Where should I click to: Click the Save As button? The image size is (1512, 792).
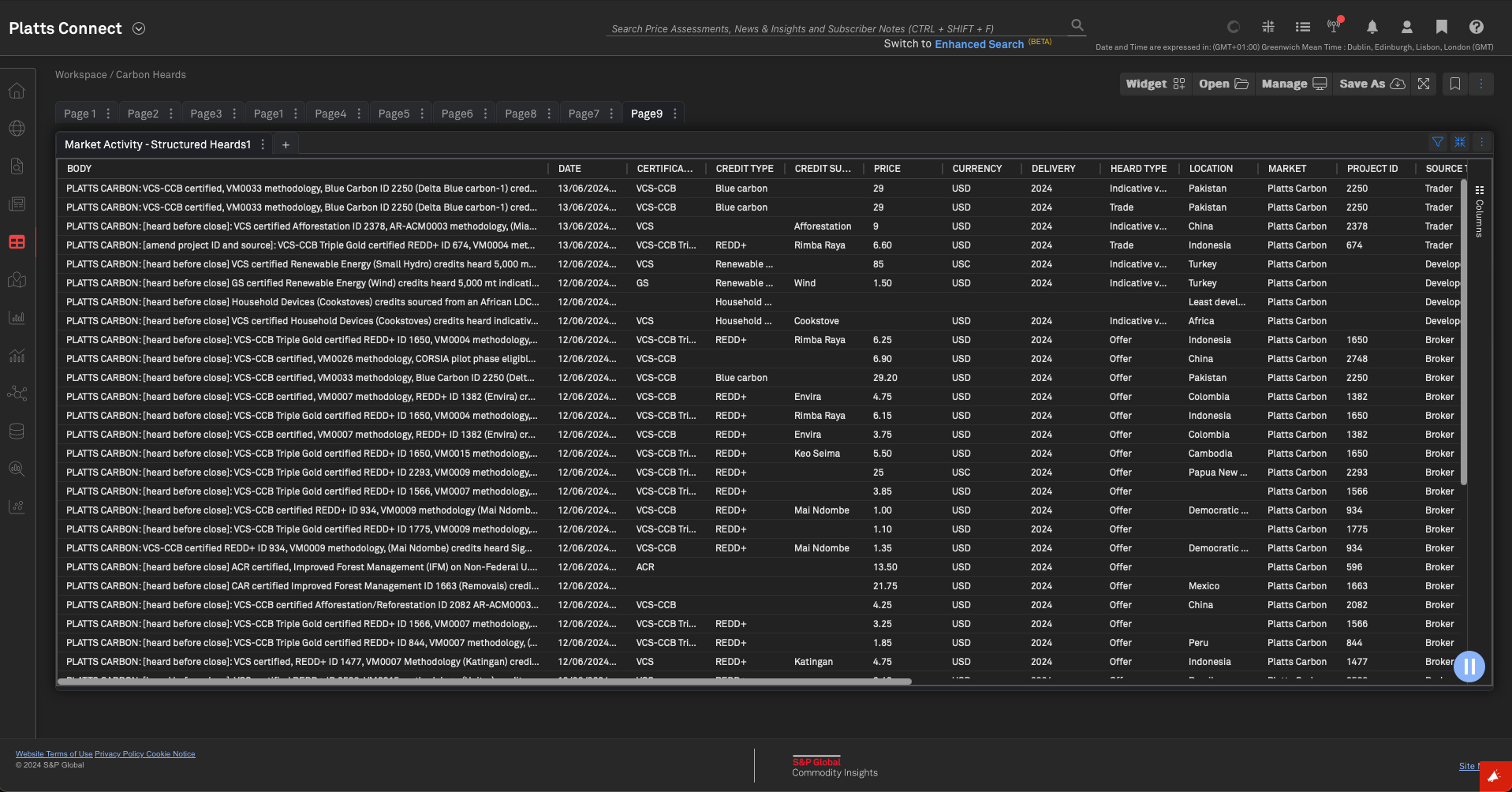1372,84
